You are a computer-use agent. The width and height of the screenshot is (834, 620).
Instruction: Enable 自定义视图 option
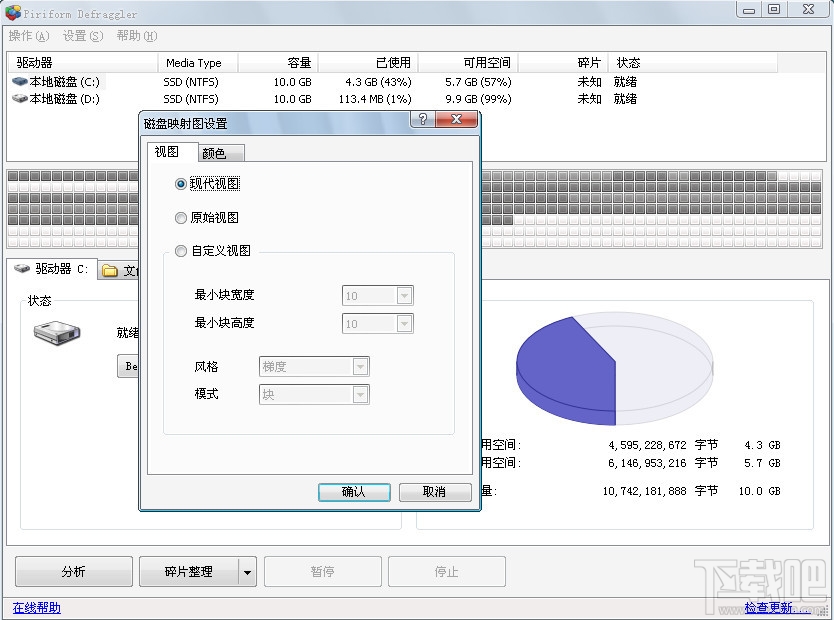pos(180,251)
